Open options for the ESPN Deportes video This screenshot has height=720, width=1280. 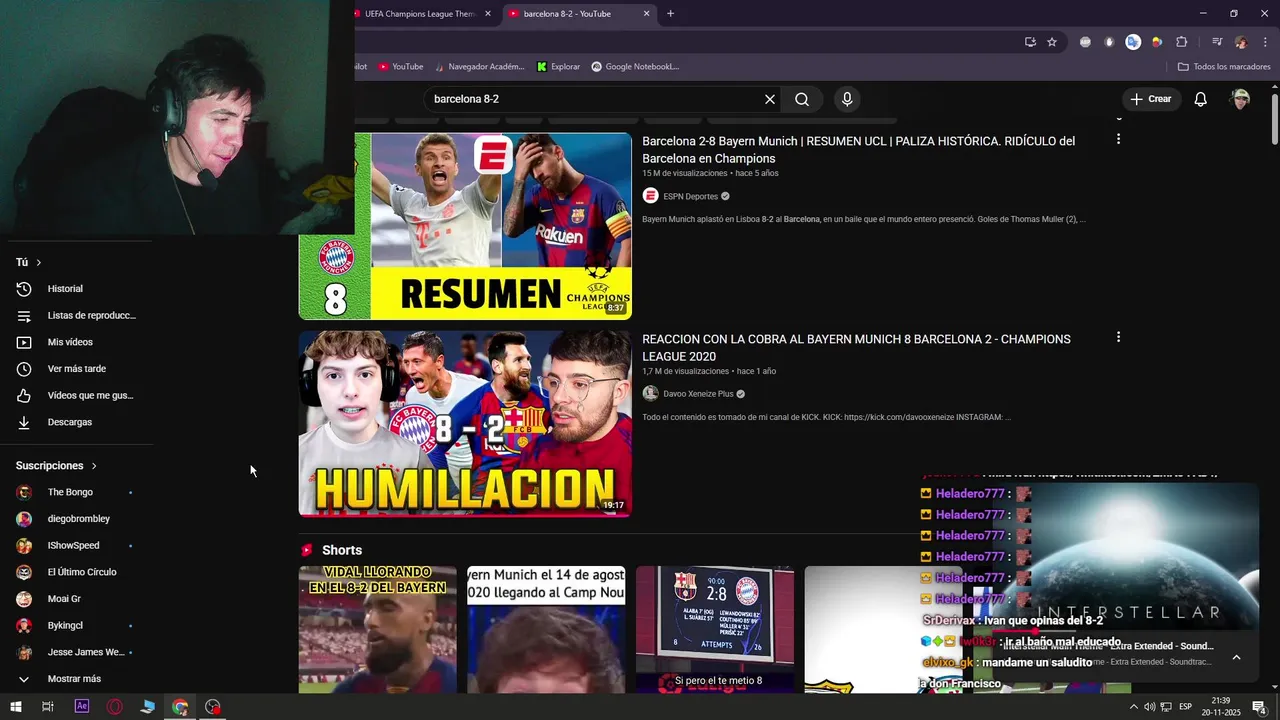pyautogui.click(x=1118, y=139)
